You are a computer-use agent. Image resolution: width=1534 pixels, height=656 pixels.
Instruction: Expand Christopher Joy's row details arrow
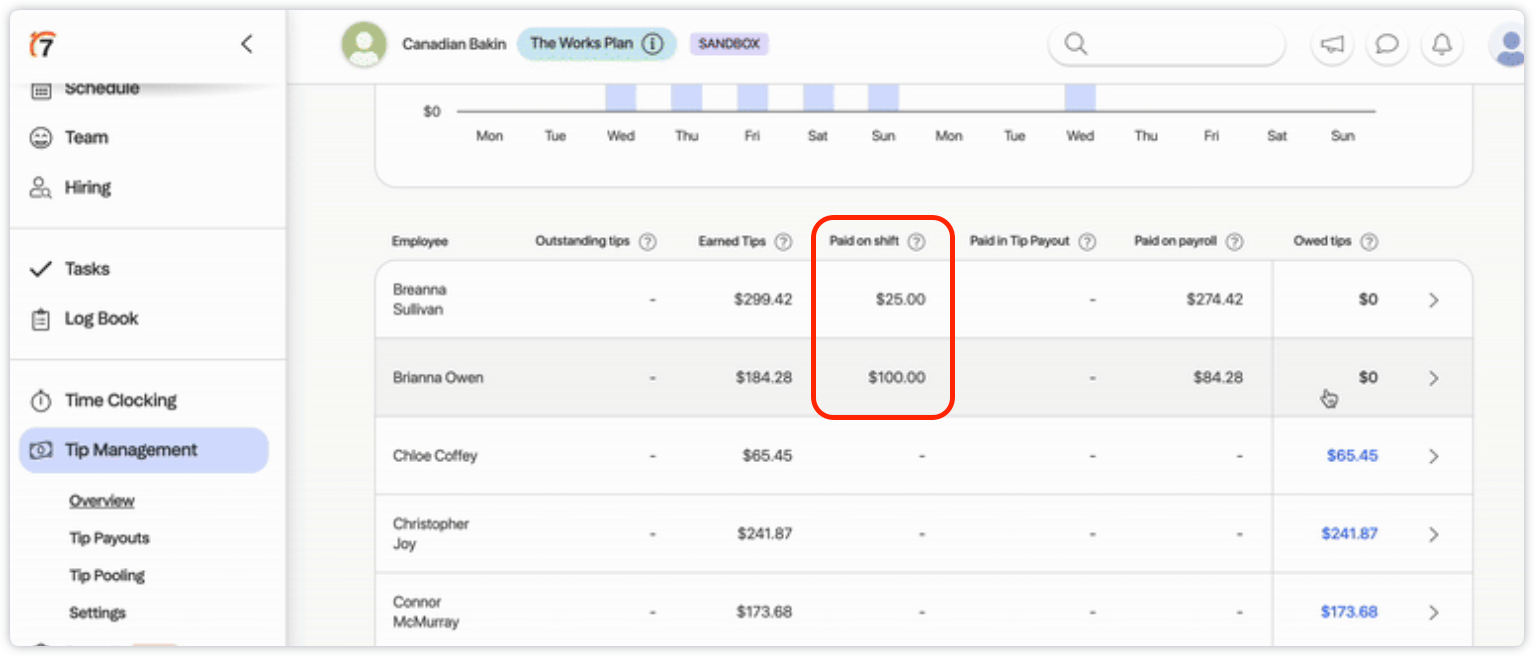point(1433,534)
